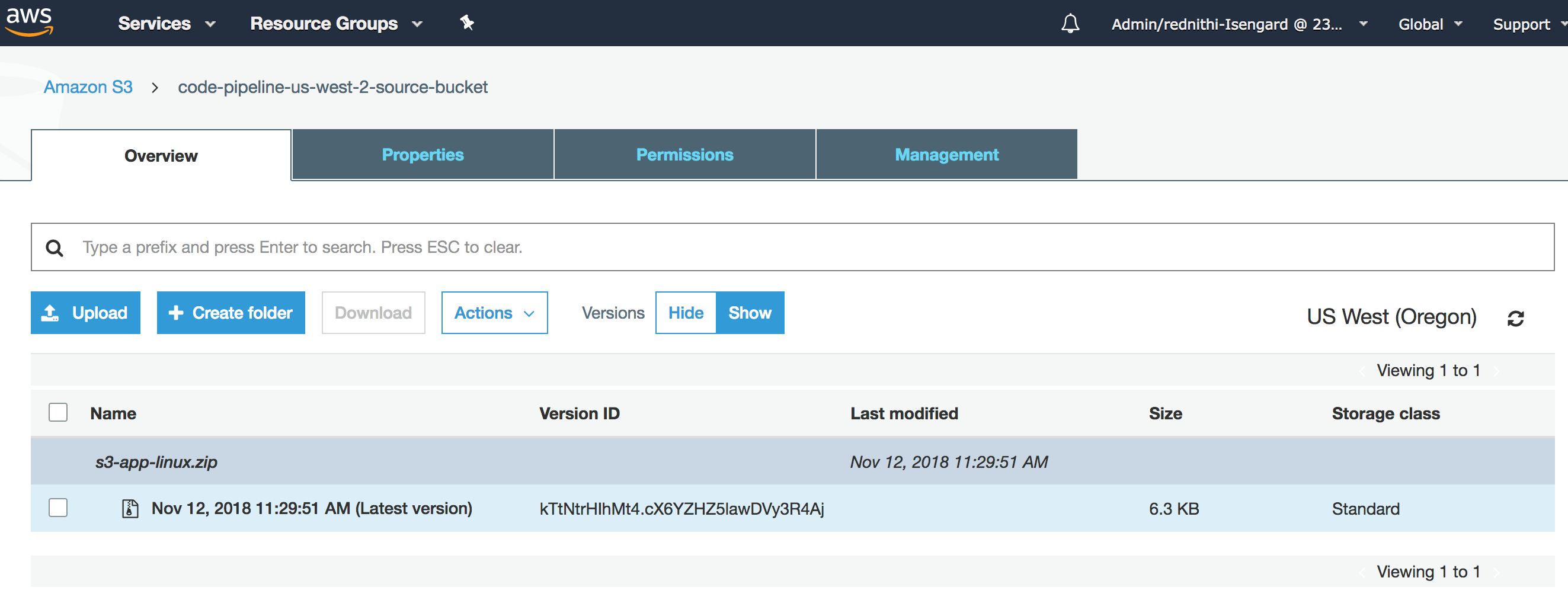Screen dimensions: 1568x597
Task: Refresh the bucket object list
Action: coord(1515,317)
